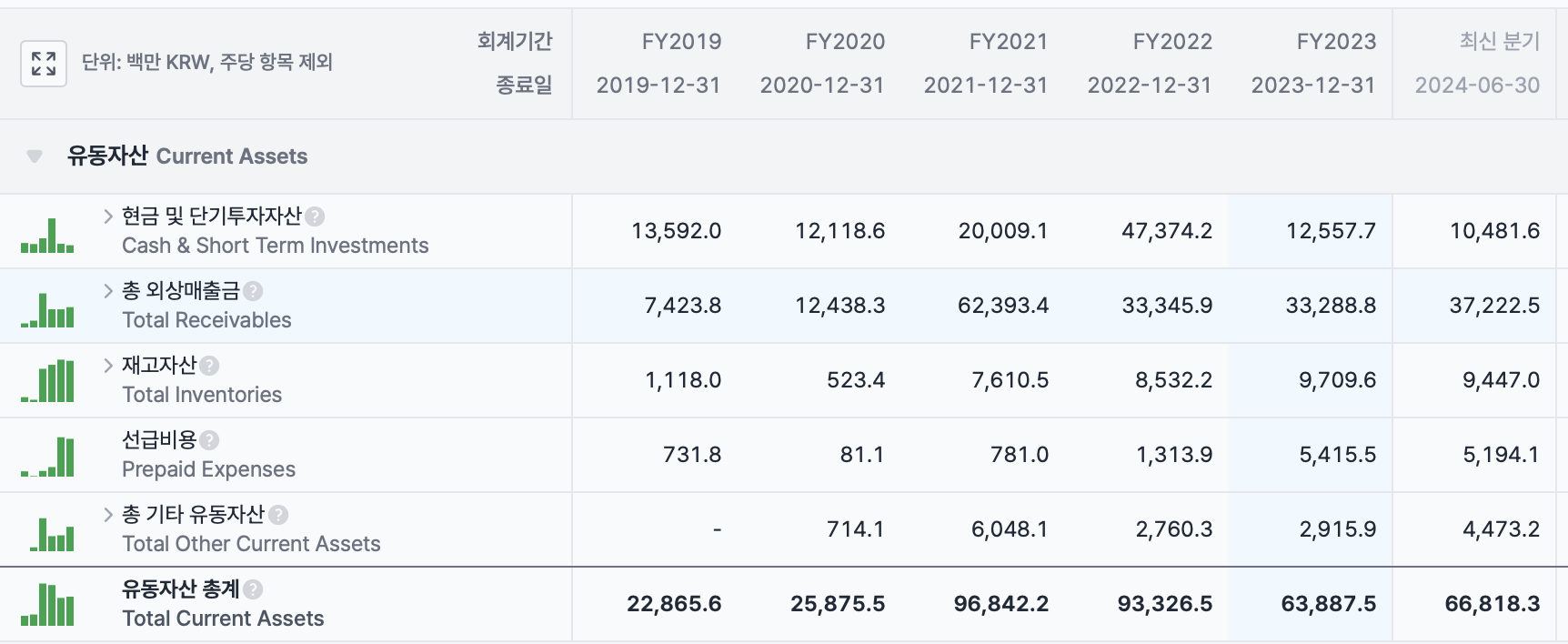This screenshot has width=1568, height=644.
Task: Click help icon beside 선급비용
Action: tap(209, 440)
